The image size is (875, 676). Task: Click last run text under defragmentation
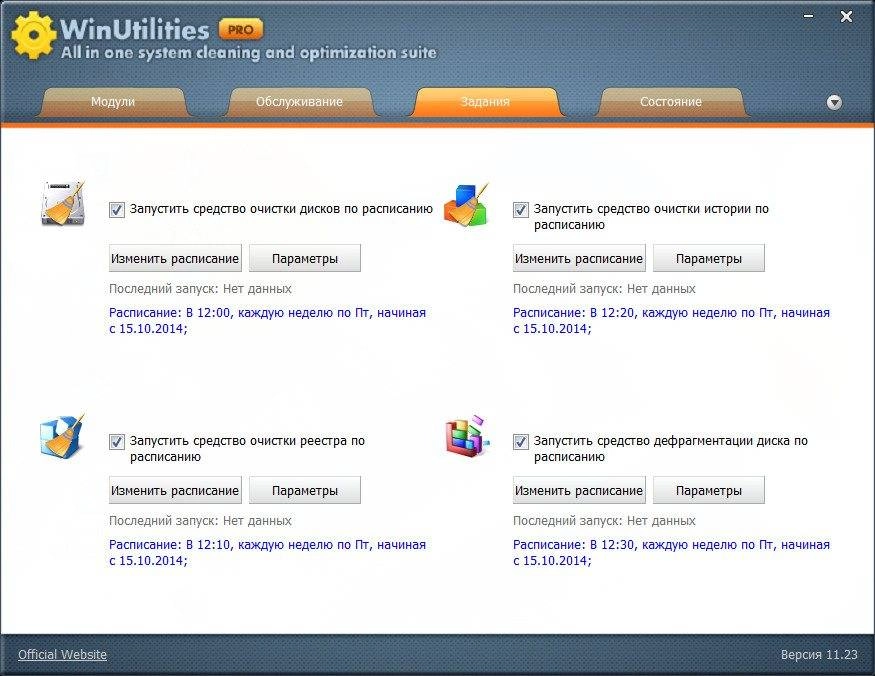coord(604,520)
